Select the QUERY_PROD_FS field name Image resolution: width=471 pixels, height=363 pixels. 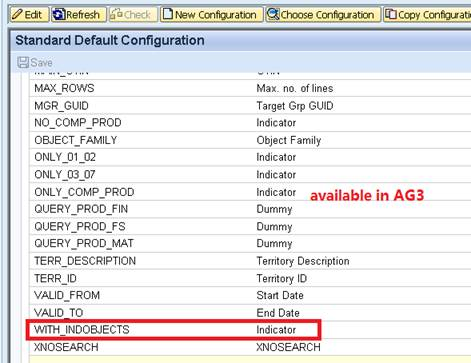click(x=80, y=226)
